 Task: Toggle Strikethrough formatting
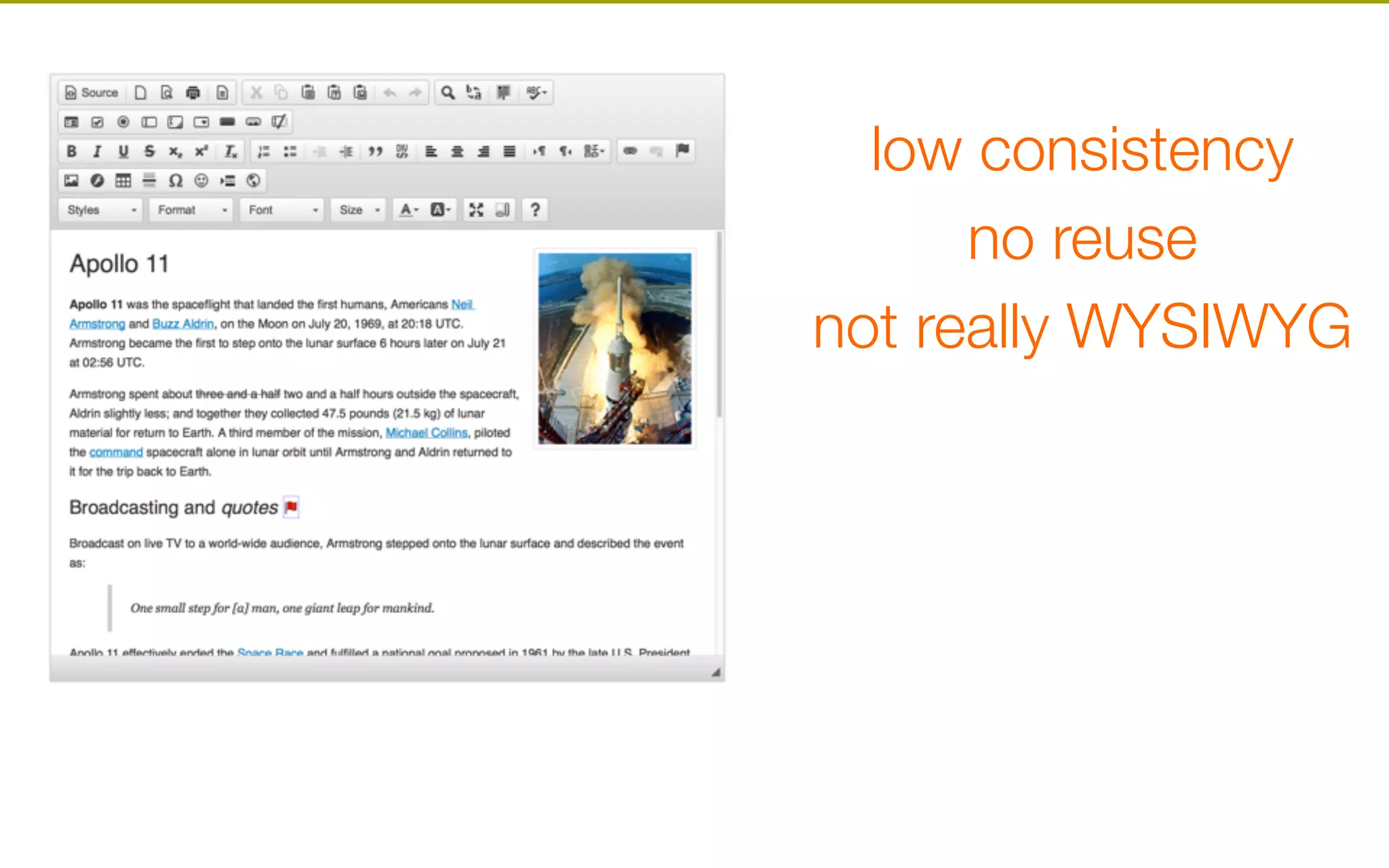pos(149,151)
